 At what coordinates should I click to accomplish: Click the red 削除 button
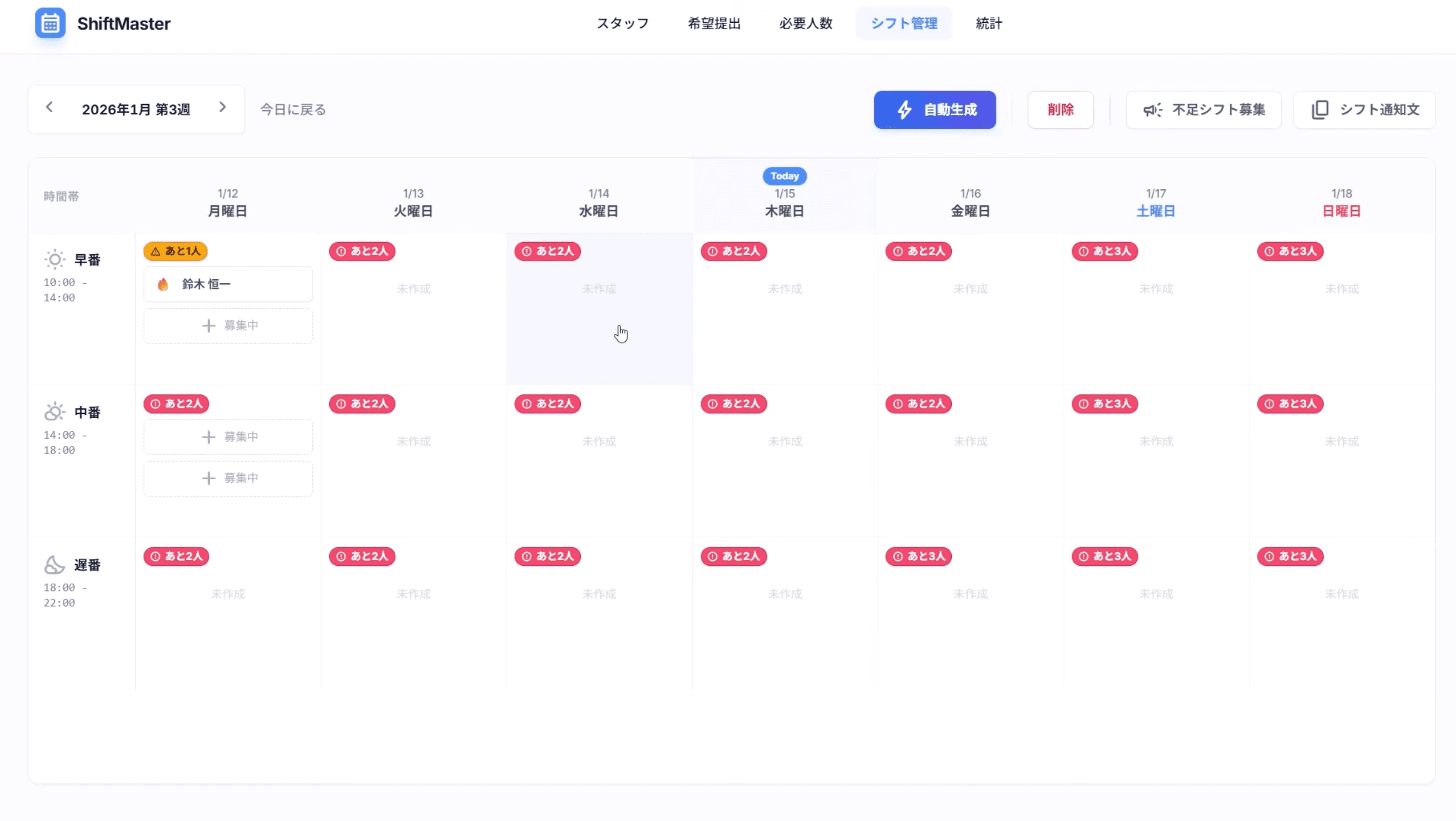(x=1060, y=109)
